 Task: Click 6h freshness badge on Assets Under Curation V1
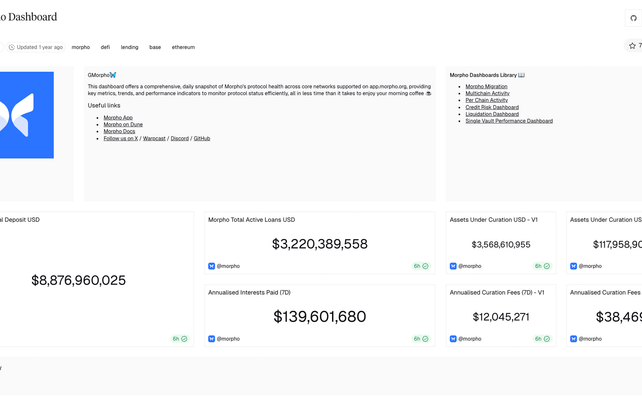pos(542,266)
